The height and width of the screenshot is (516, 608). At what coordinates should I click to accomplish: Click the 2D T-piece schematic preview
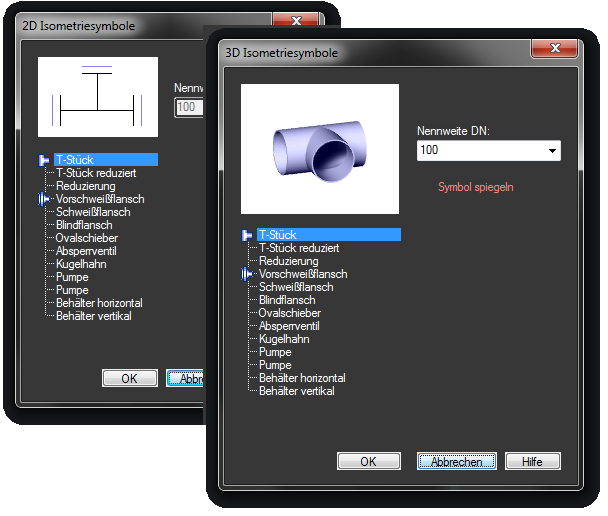(97, 97)
